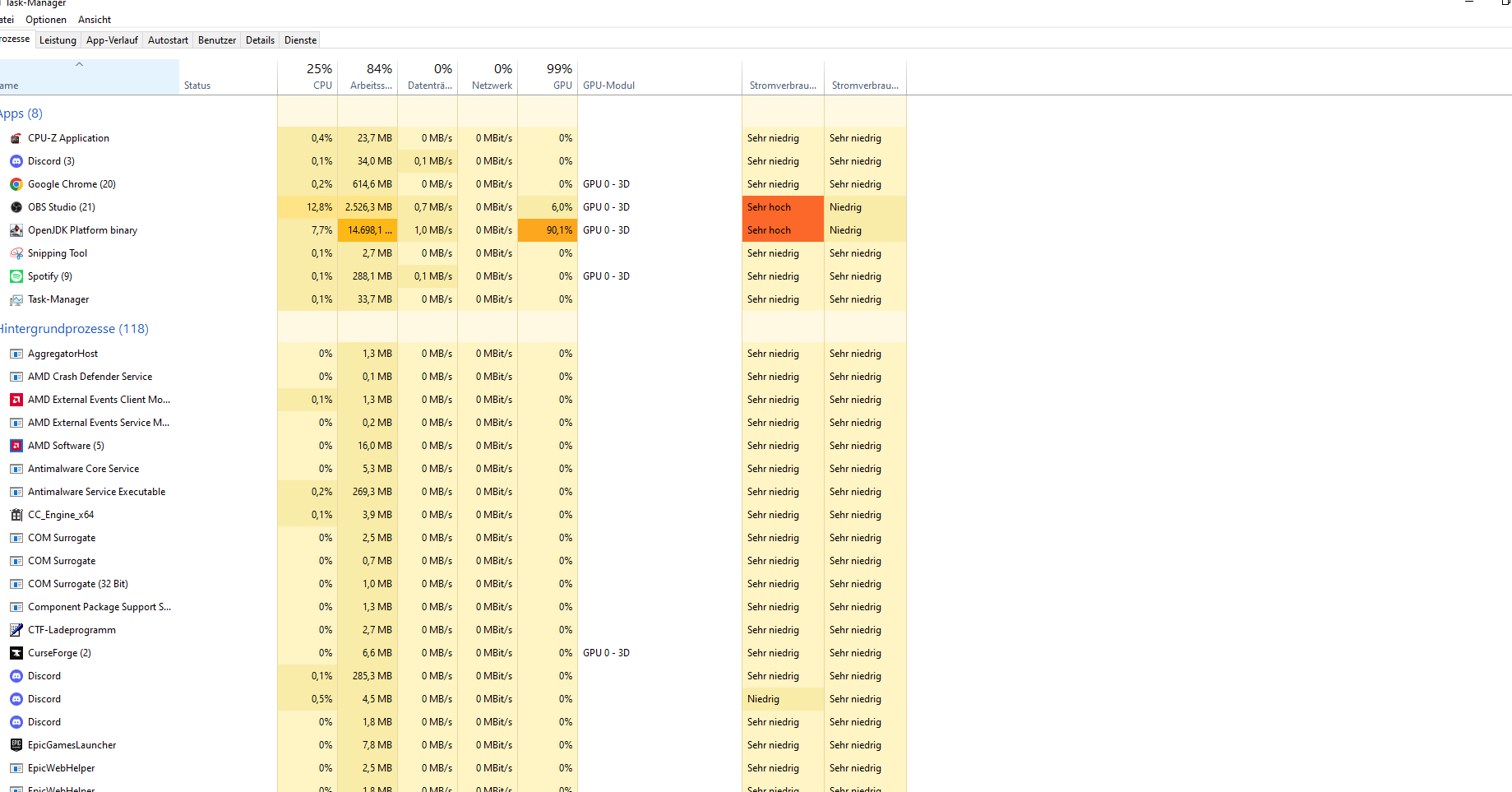Screen dimensions: 1512x792
Task: Click the Task-Manager process icon
Action: pyautogui.click(x=16, y=299)
